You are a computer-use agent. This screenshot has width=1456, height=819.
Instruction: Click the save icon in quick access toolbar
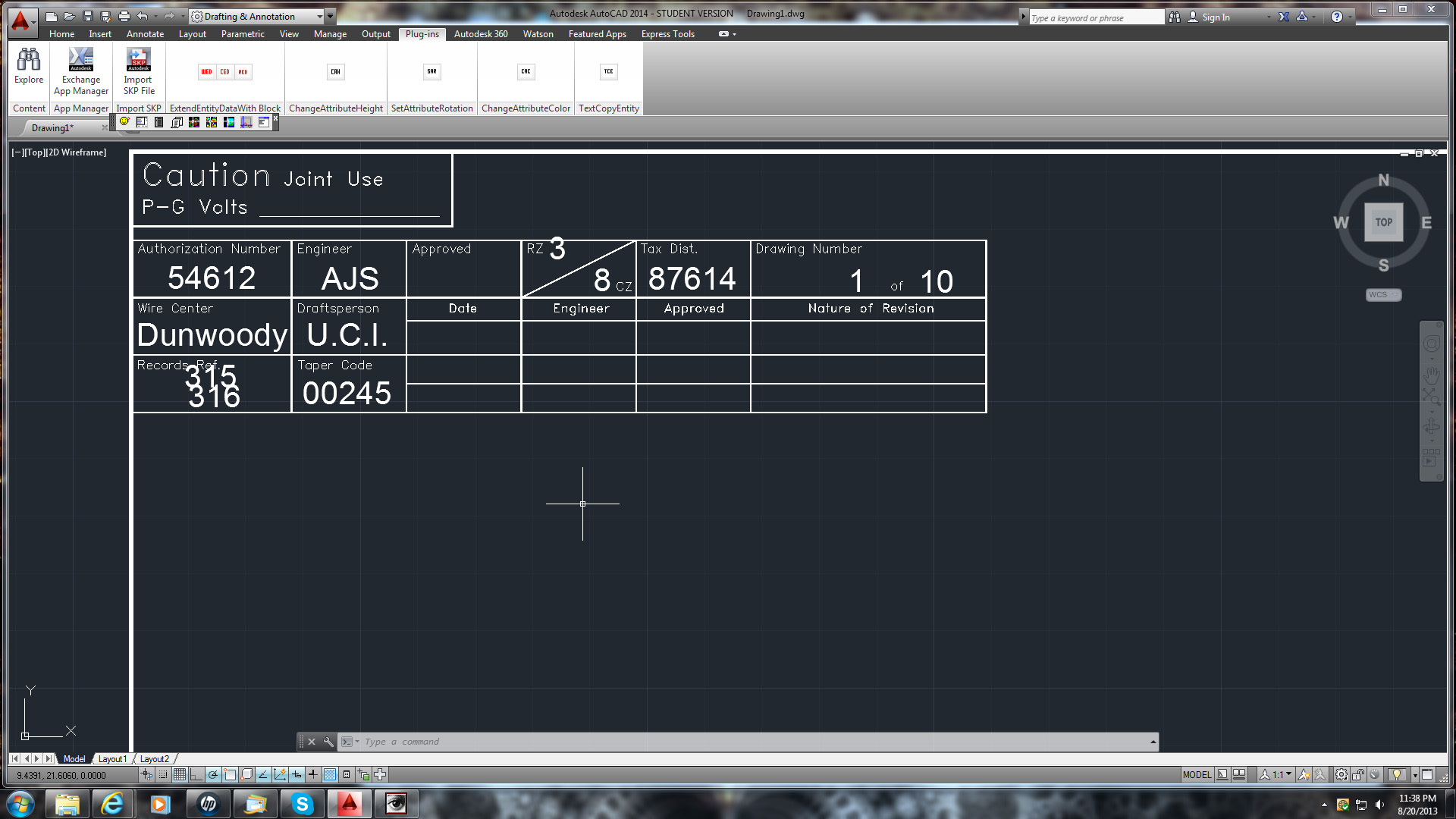click(x=88, y=16)
